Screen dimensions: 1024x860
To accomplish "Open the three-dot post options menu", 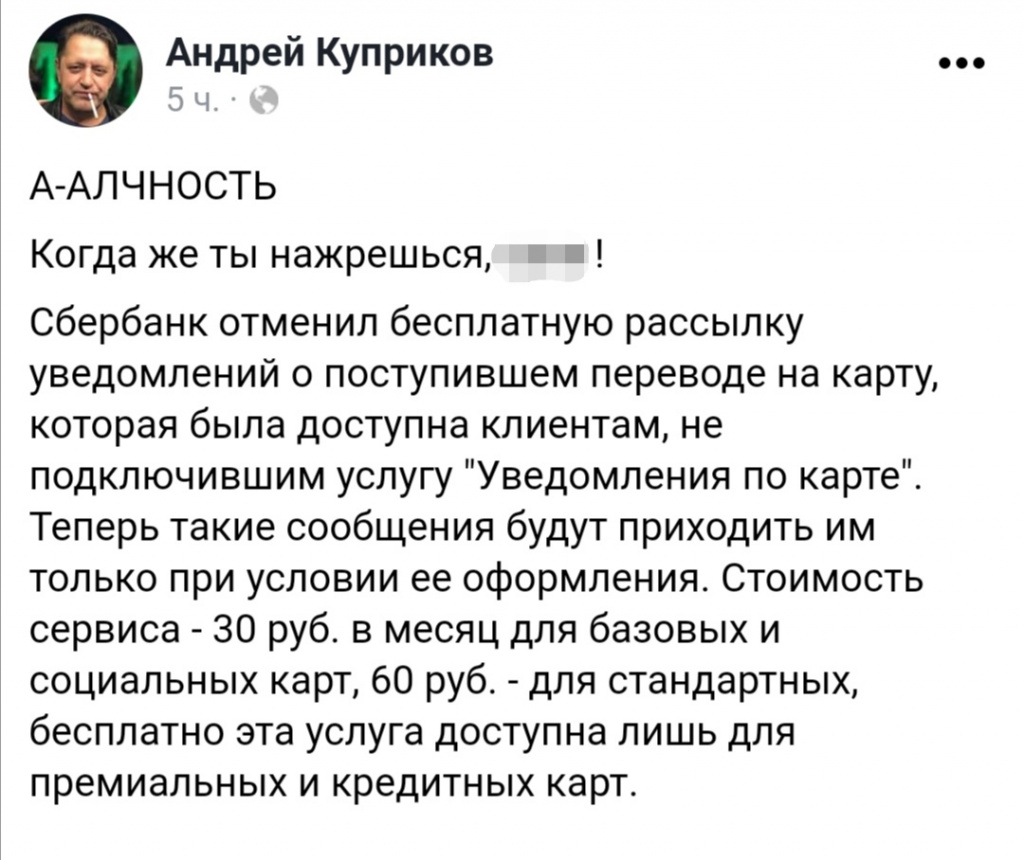I will click(963, 64).
